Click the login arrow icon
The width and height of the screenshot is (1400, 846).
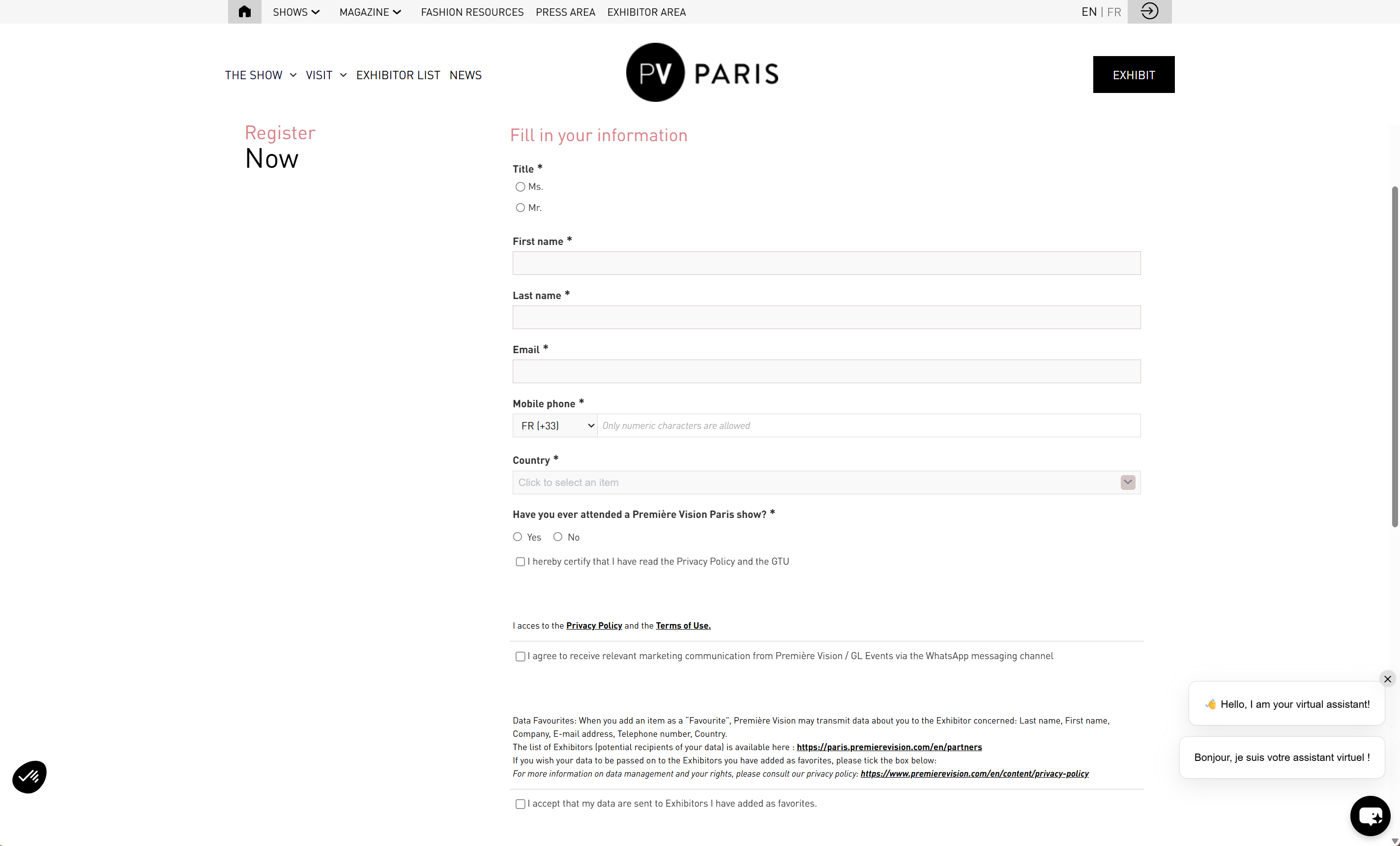tap(1149, 11)
